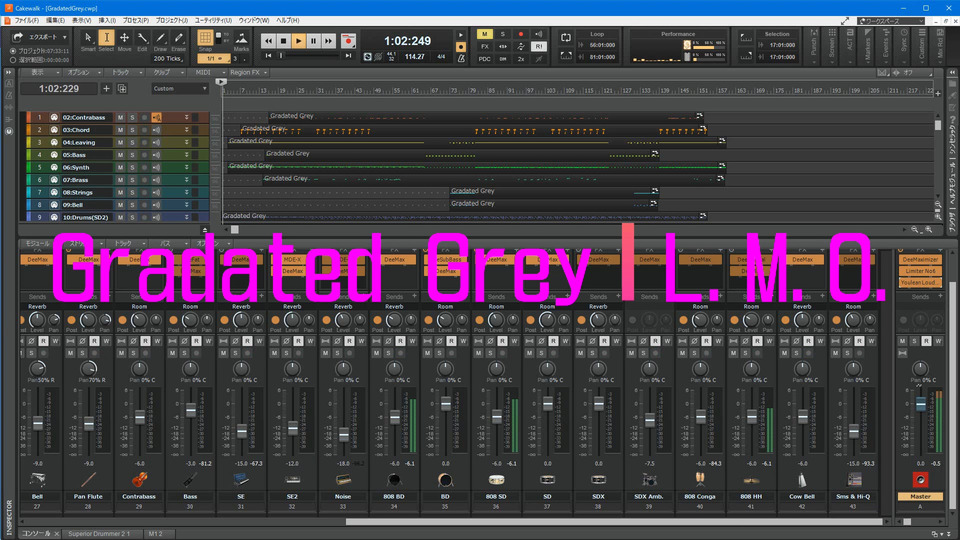This screenshot has width=960, height=540.
Task: Click the 114.27 tempo field
Action: coord(414,56)
